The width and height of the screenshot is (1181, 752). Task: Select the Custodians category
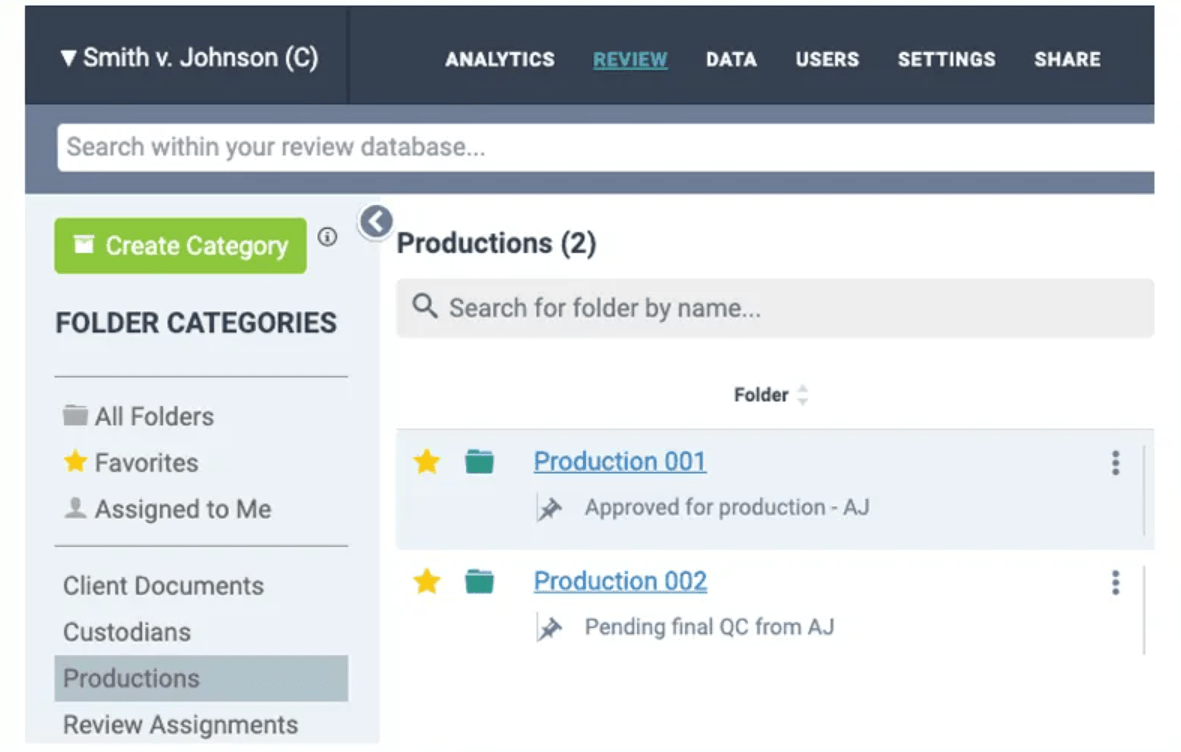pos(127,631)
